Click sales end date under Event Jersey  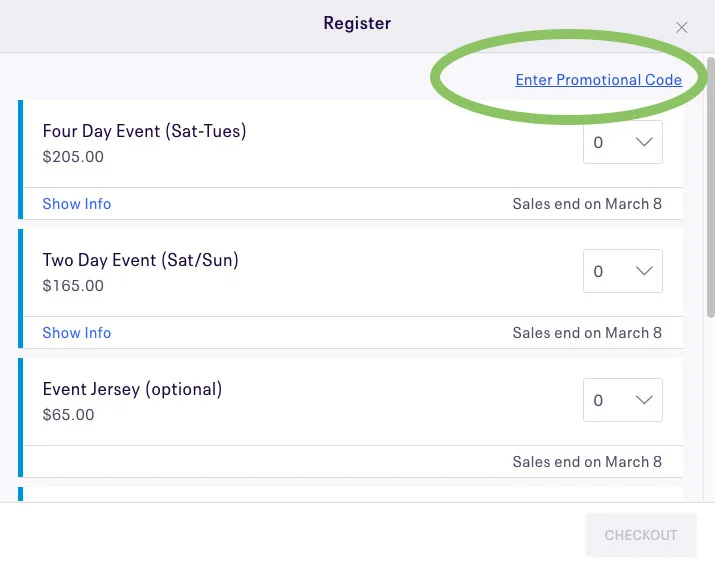(x=587, y=462)
